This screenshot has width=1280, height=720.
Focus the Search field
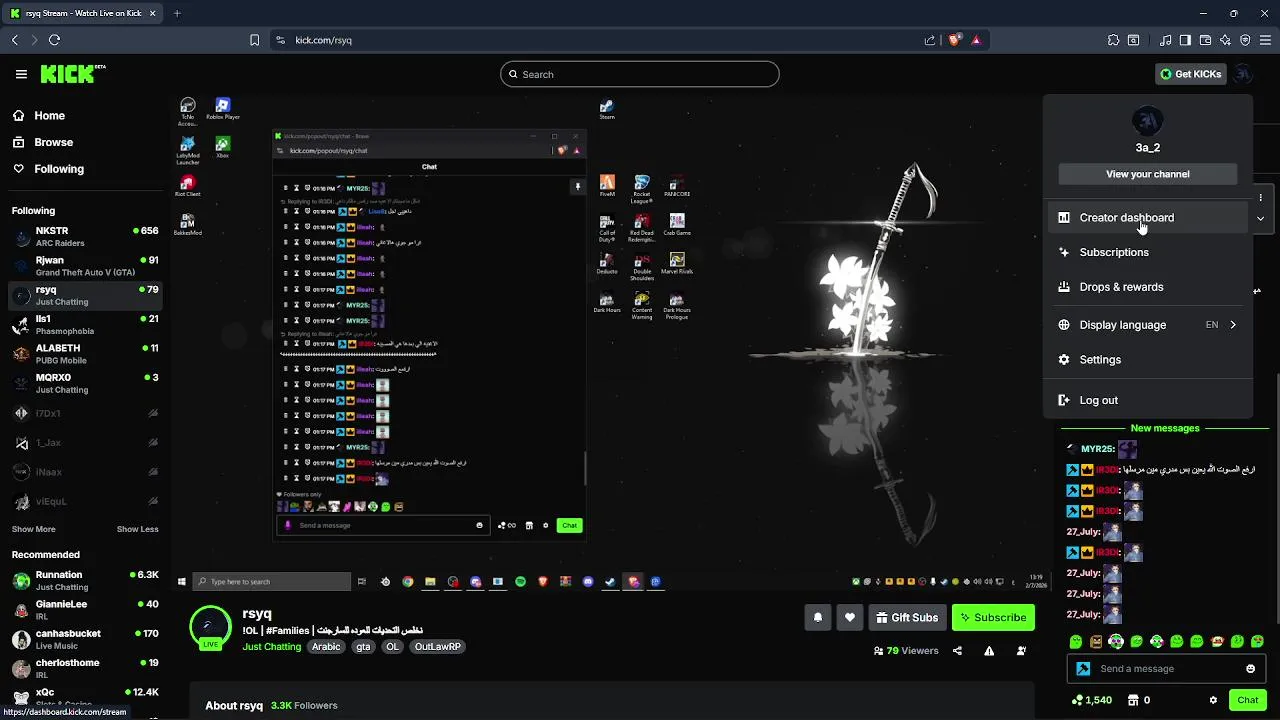[640, 74]
